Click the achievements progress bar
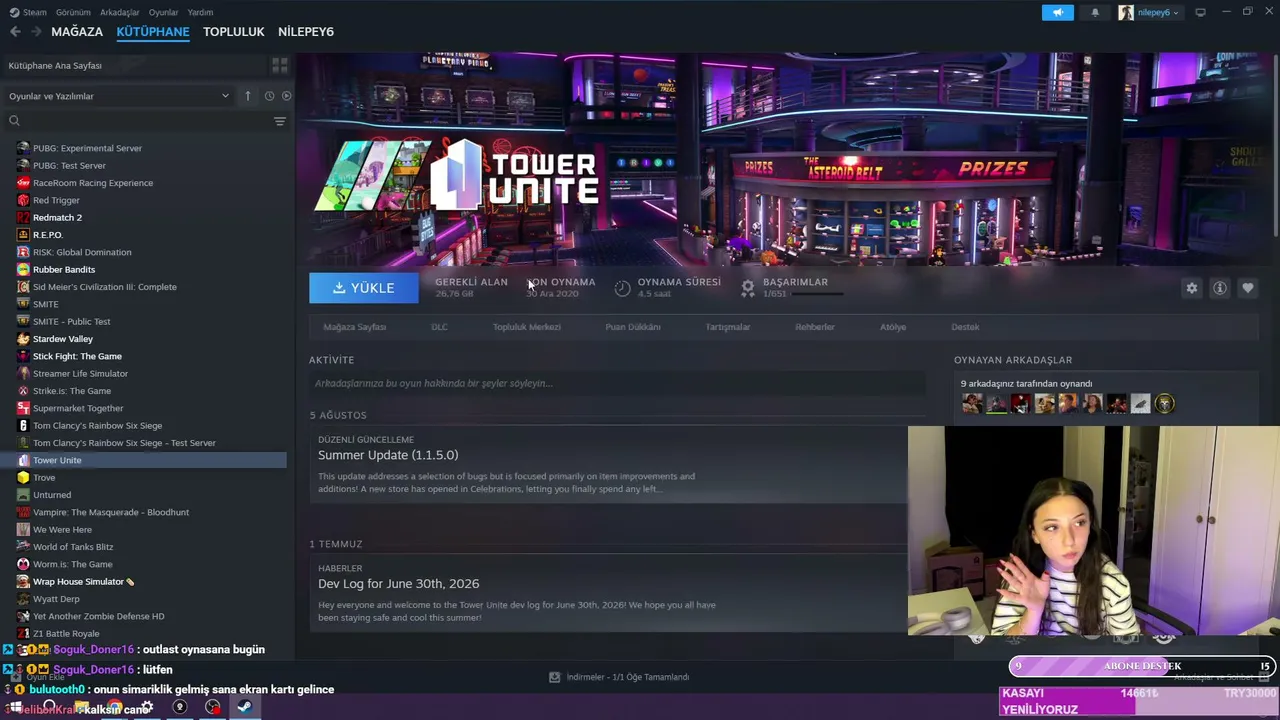Image resolution: width=1280 pixels, height=720 pixels. pos(817,295)
